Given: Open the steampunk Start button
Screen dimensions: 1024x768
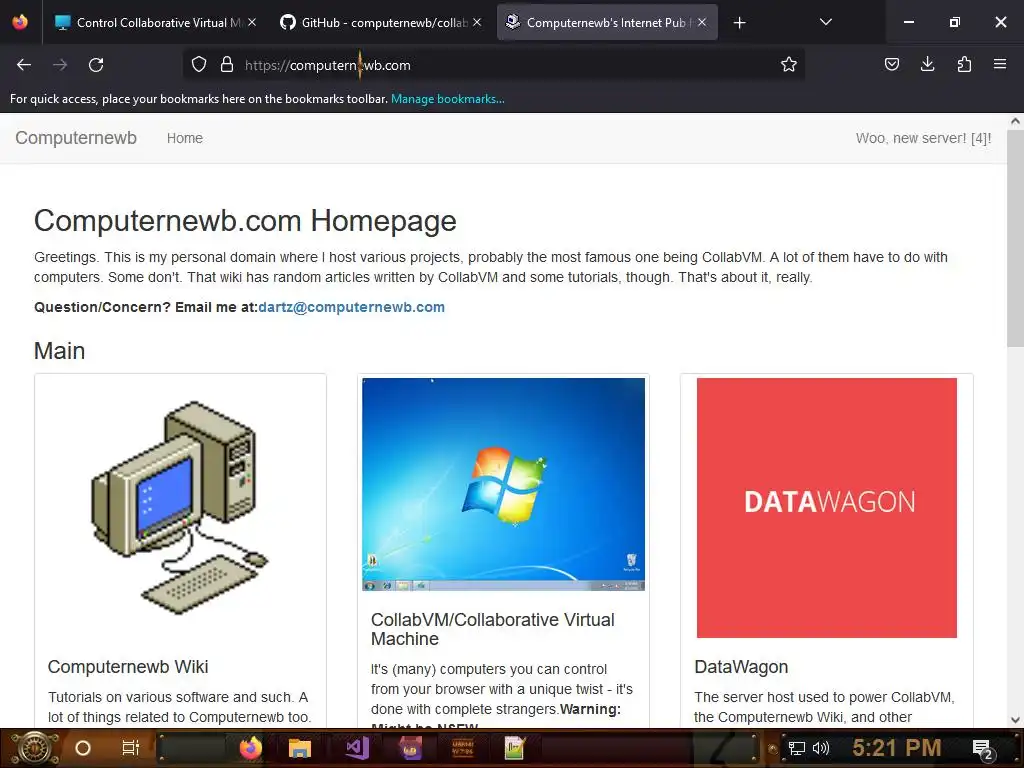Looking at the screenshot, I should [34, 748].
